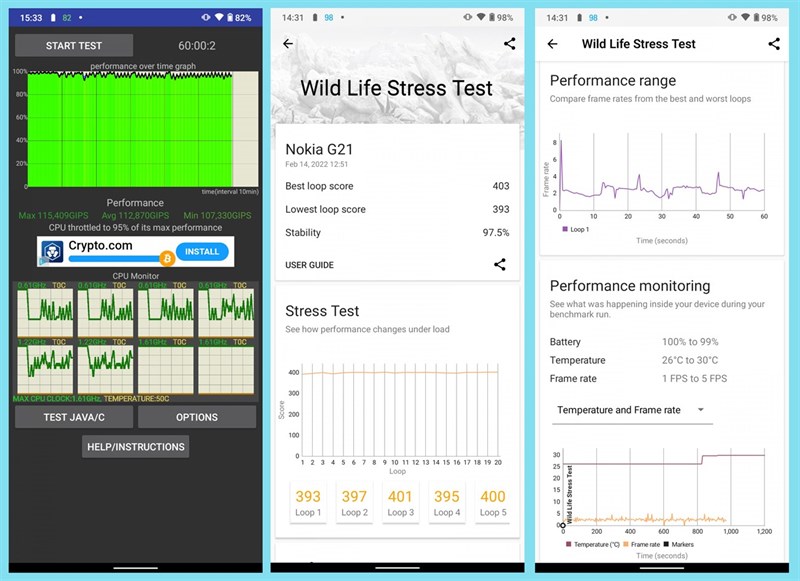Go back from the Nokia G21 result screen
This screenshot has width=800, height=581.
pos(288,44)
